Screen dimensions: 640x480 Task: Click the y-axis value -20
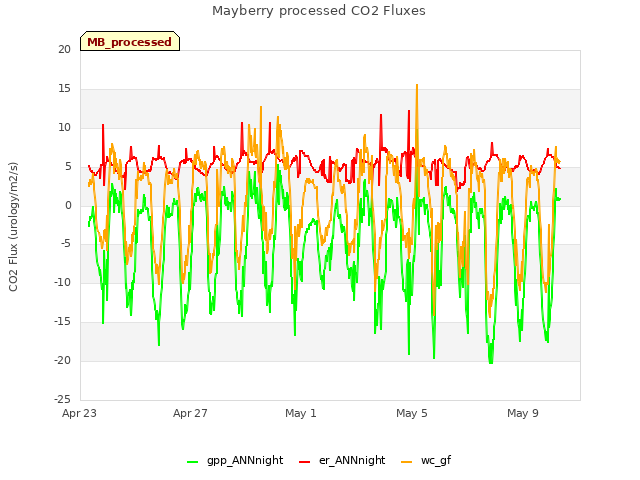point(62,360)
